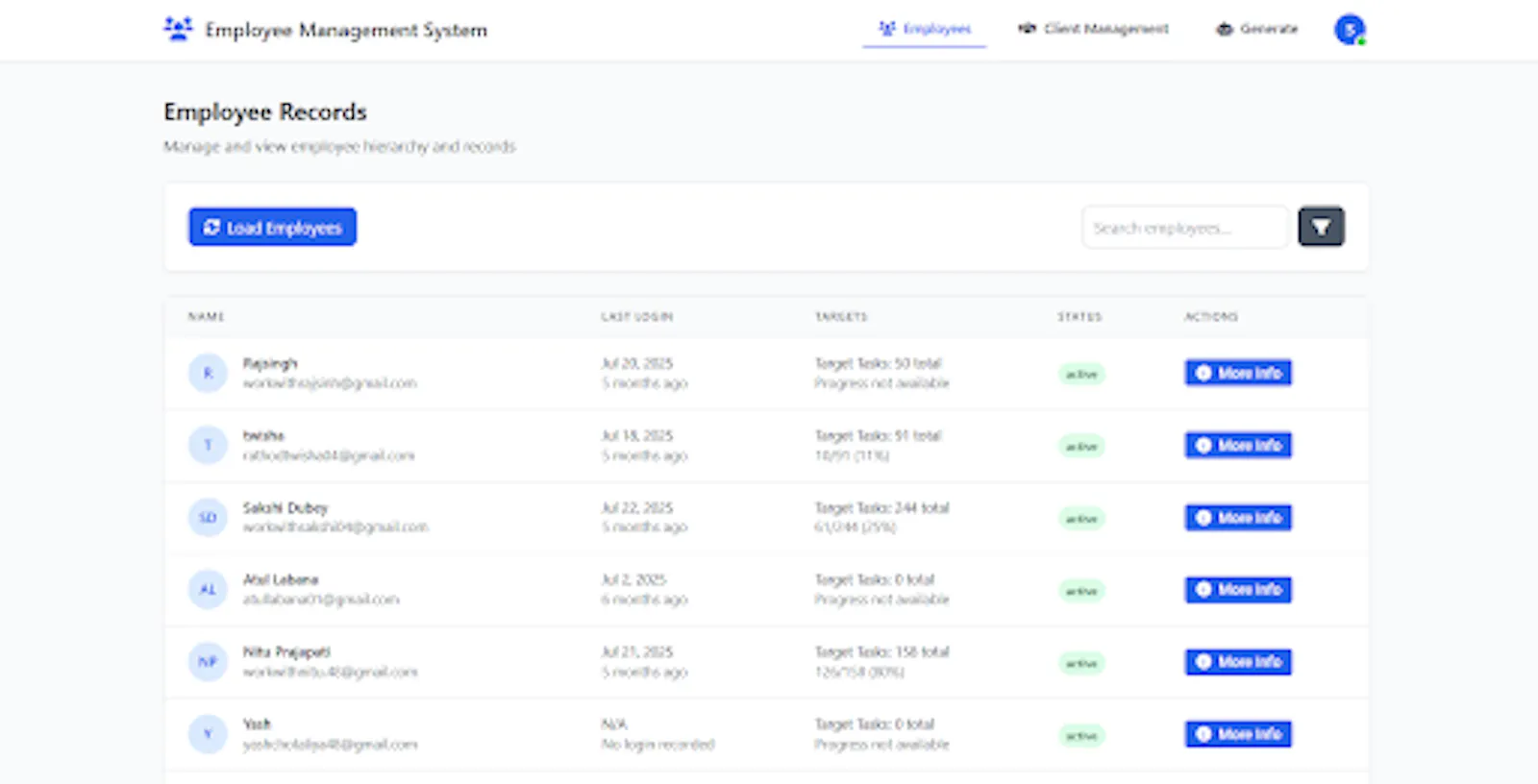Open the Generate tab
The image size is (1538, 784).
click(1256, 29)
